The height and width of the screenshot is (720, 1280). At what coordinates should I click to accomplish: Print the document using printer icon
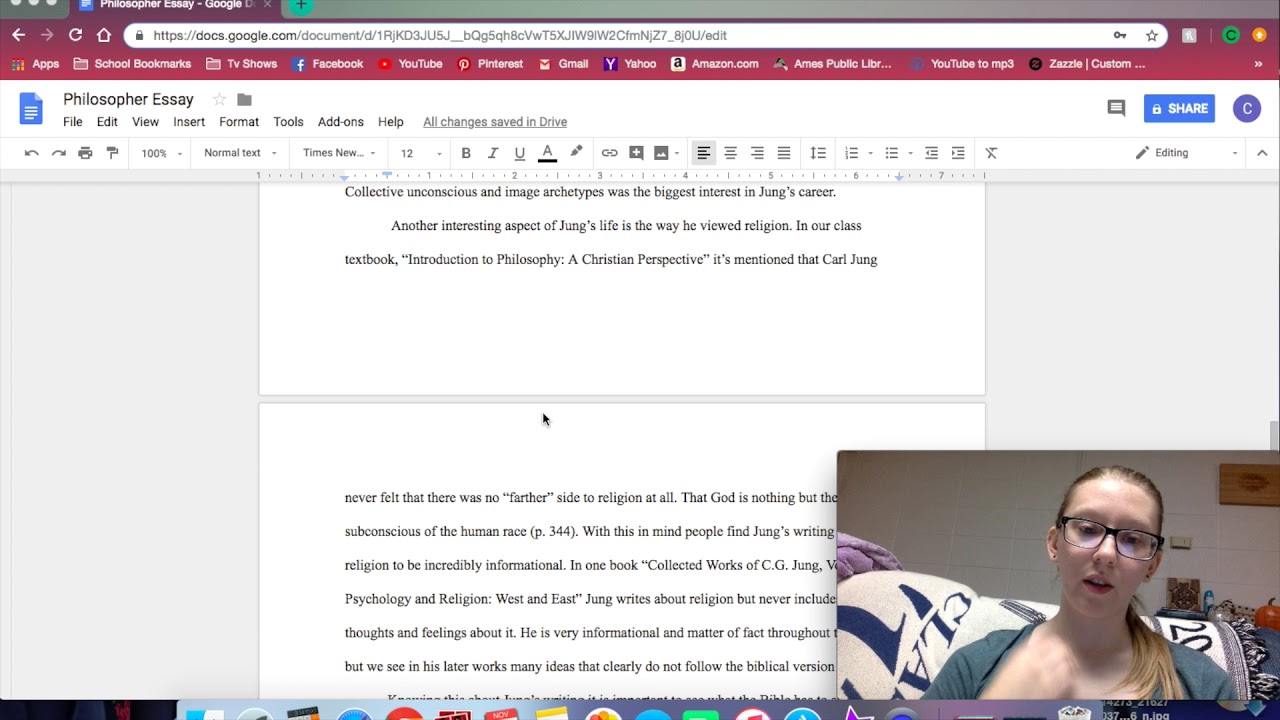pos(85,153)
